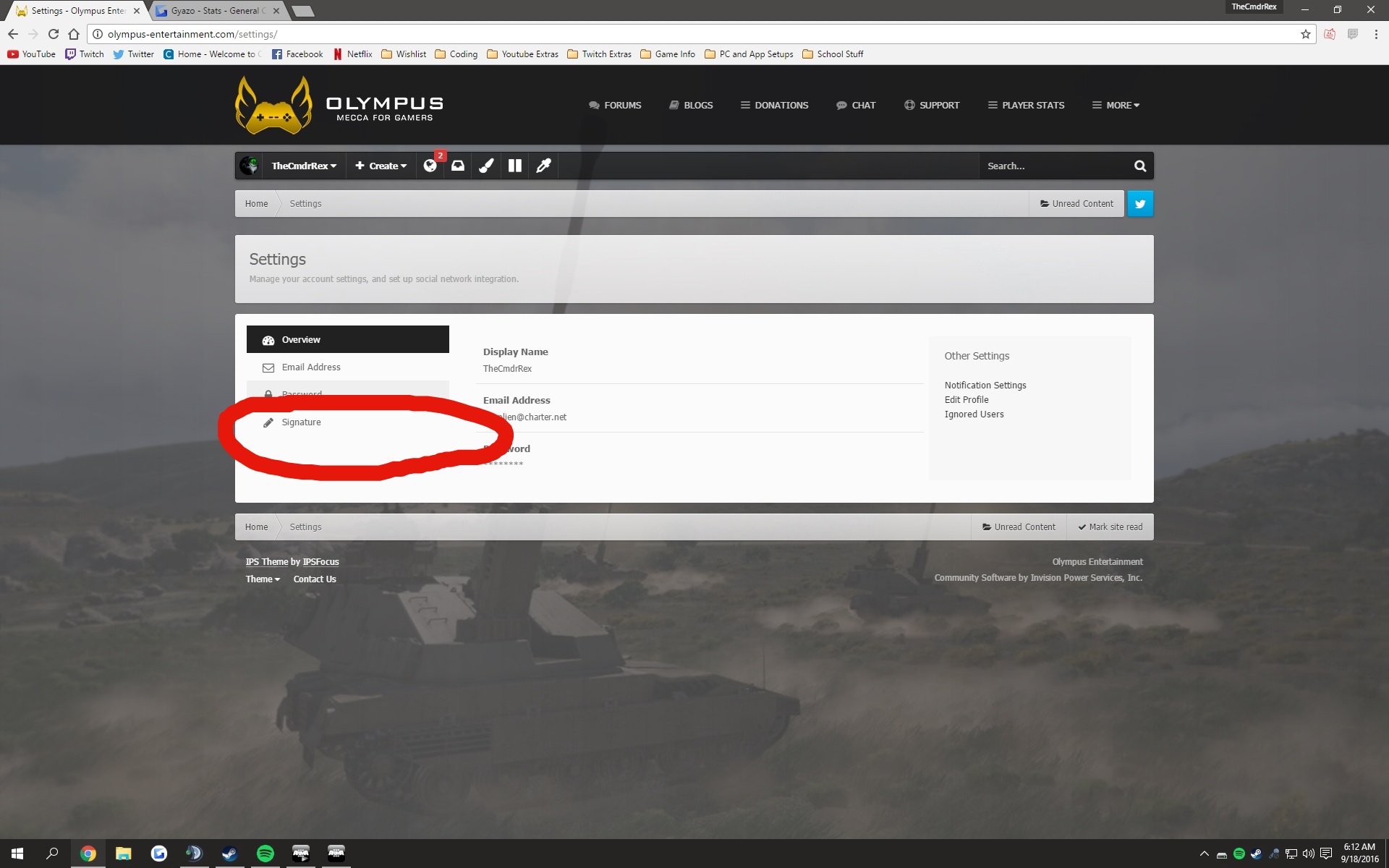Viewport: 1389px width, 868px height.
Task: Open the Theme selector dropdown
Action: [263, 579]
